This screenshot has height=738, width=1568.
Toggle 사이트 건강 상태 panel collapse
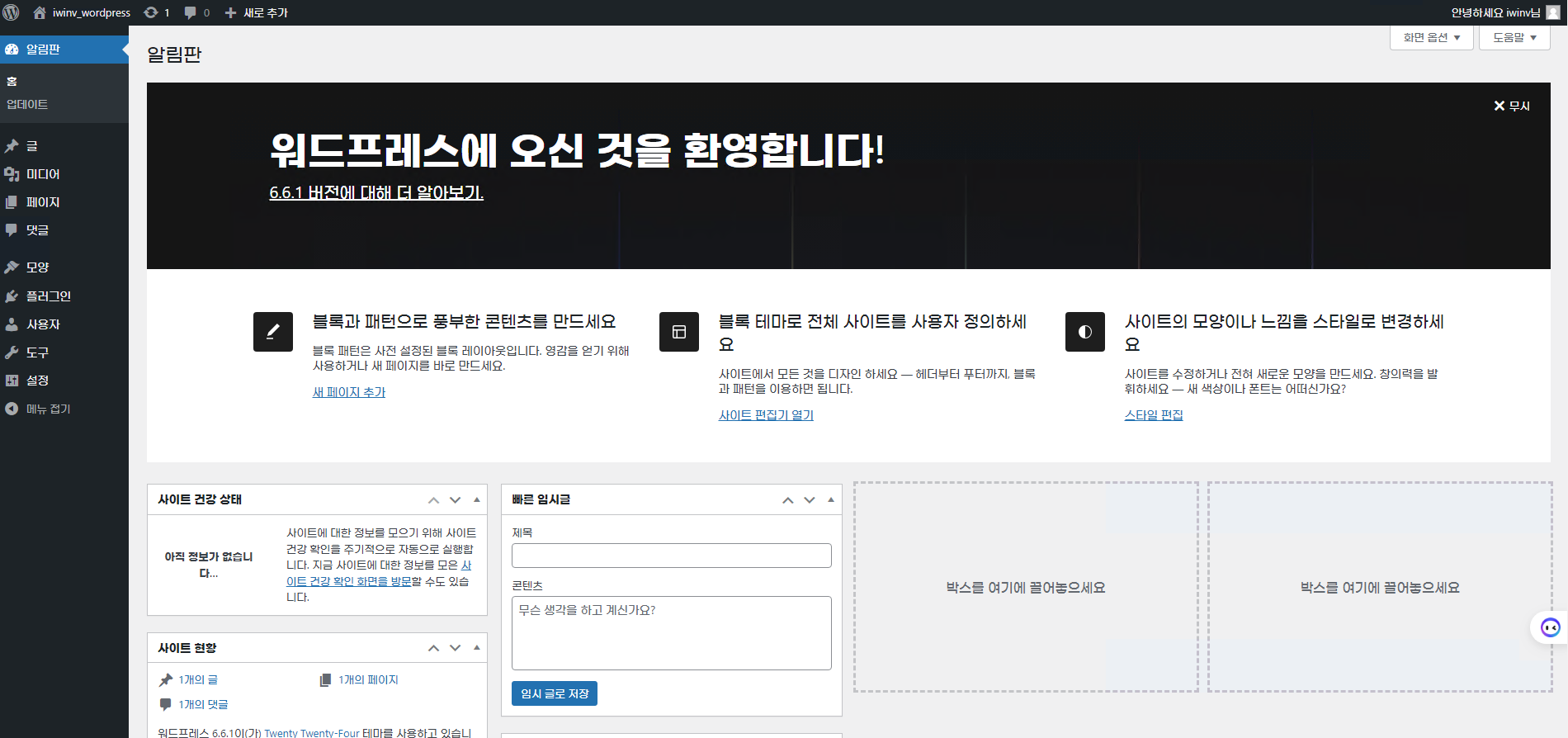pyautogui.click(x=477, y=500)
